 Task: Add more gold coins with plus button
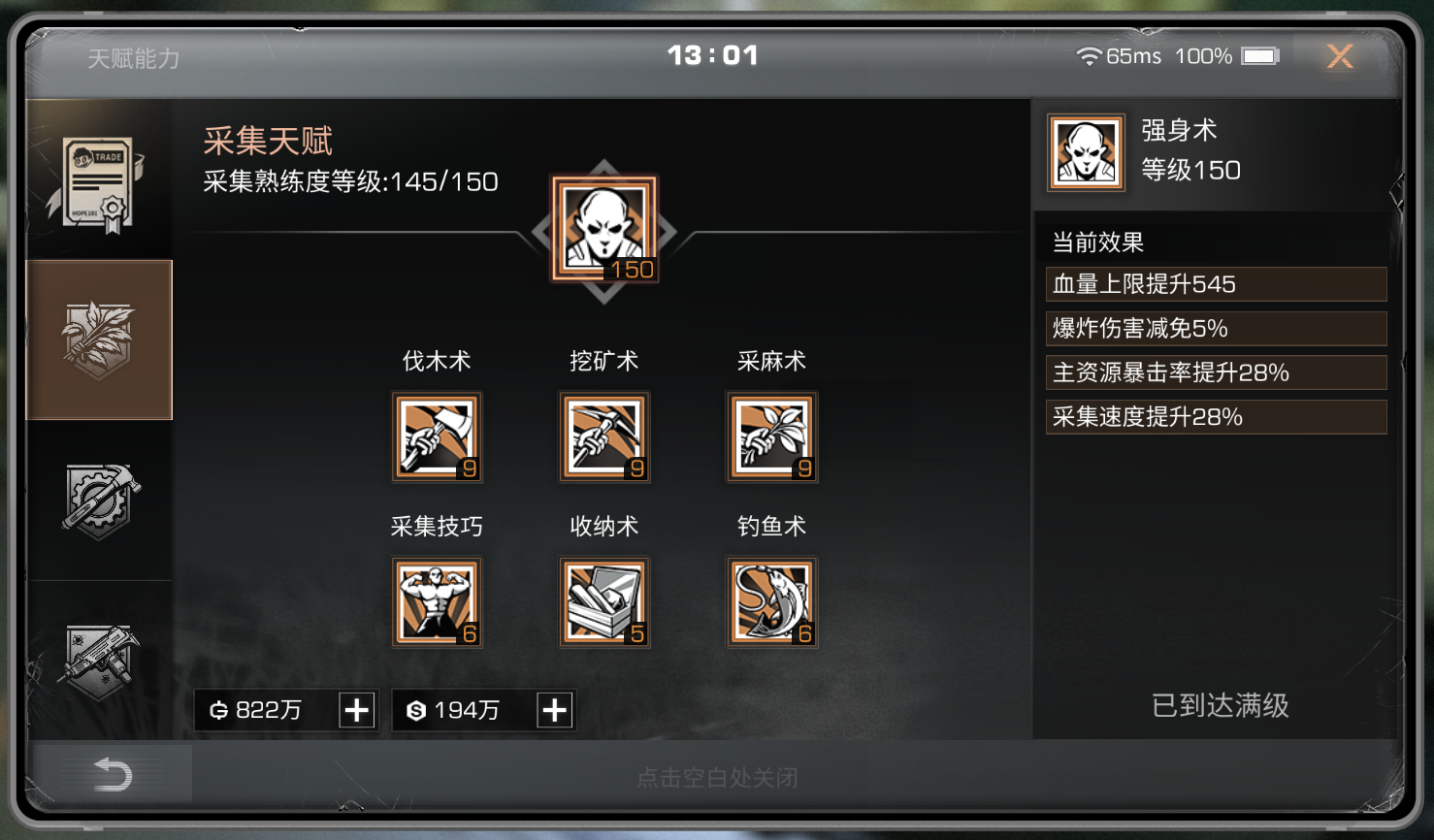[357, 710]
